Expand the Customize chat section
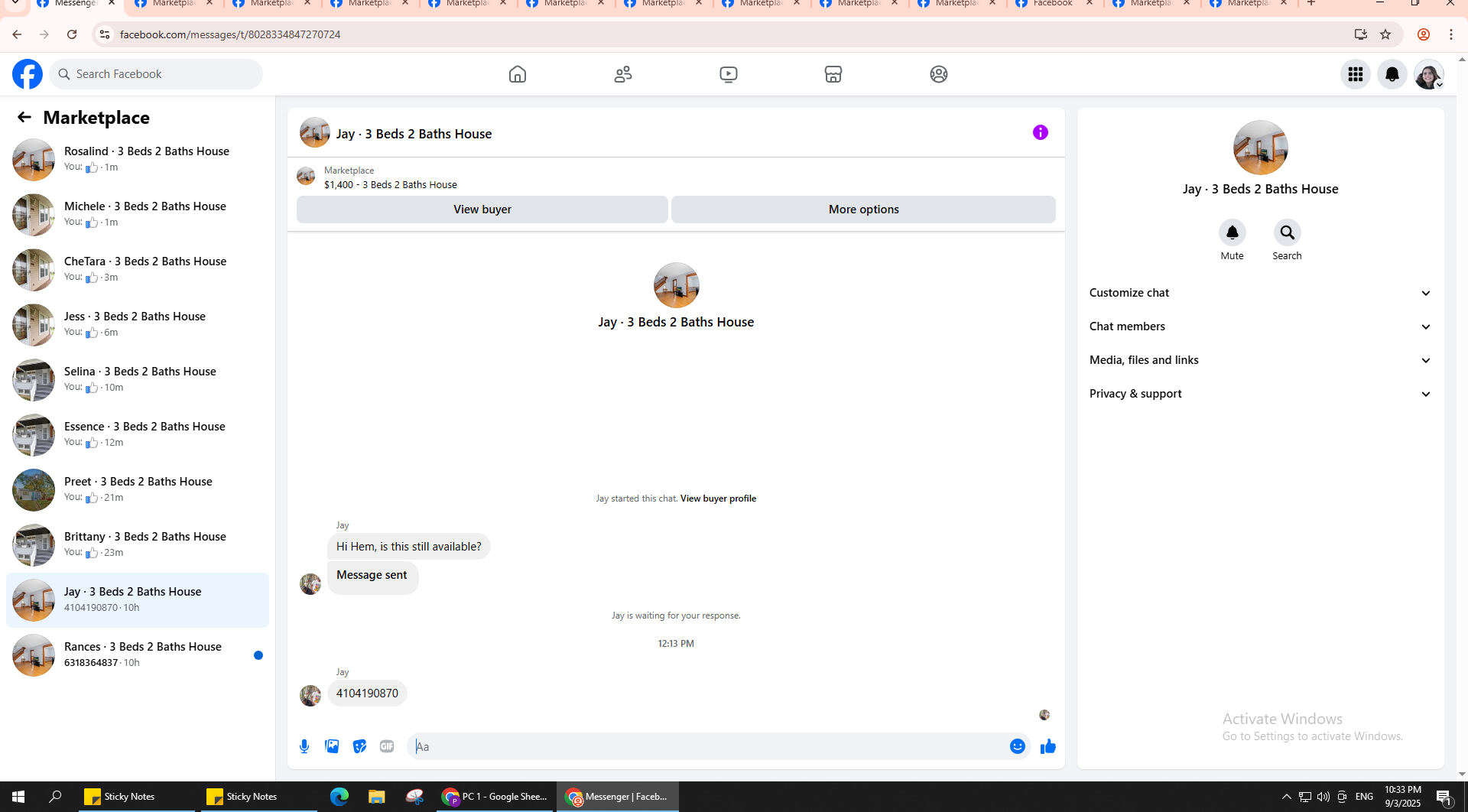The image size is (1468, 812). point(1260,293)
